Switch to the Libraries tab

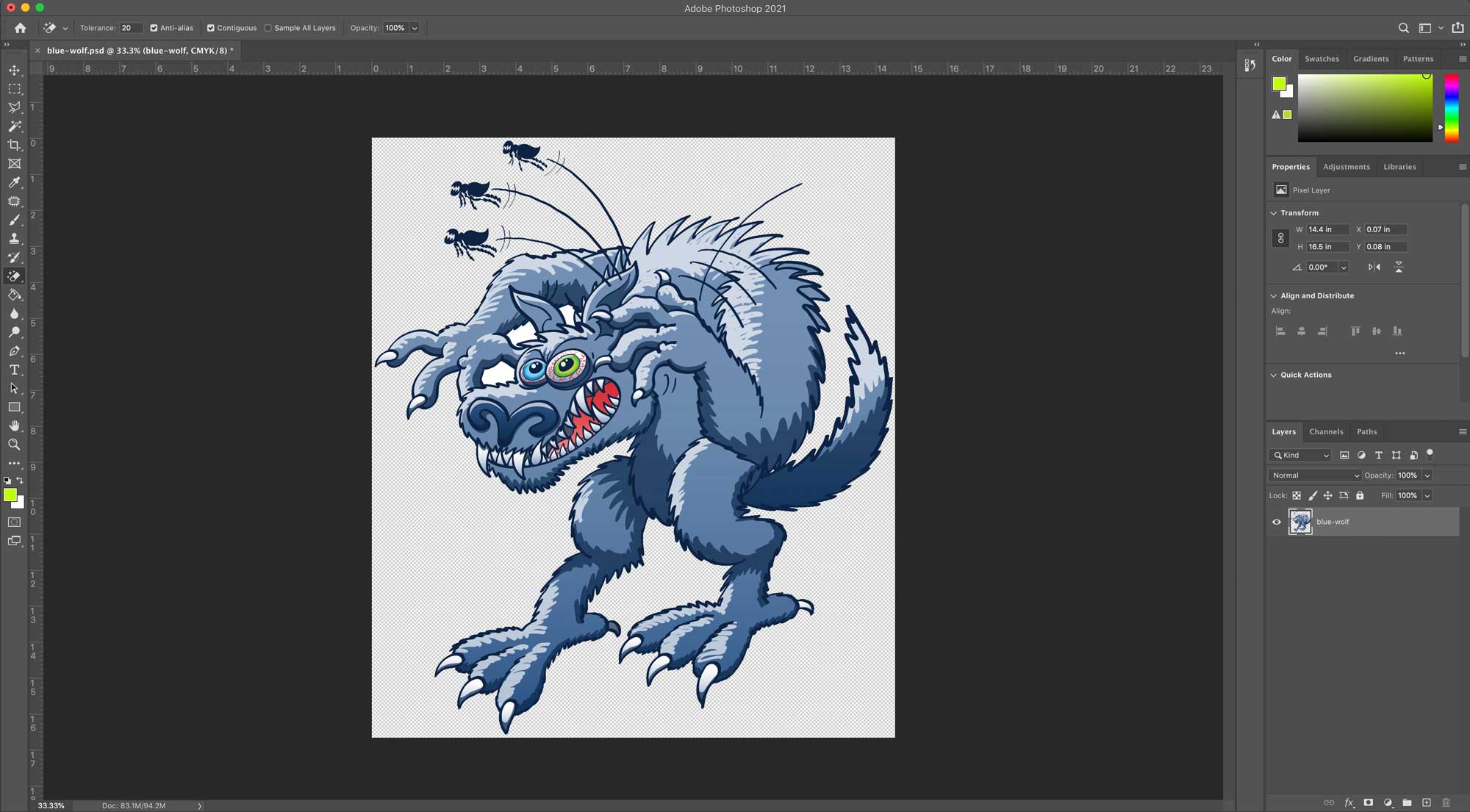(1399, 167)
